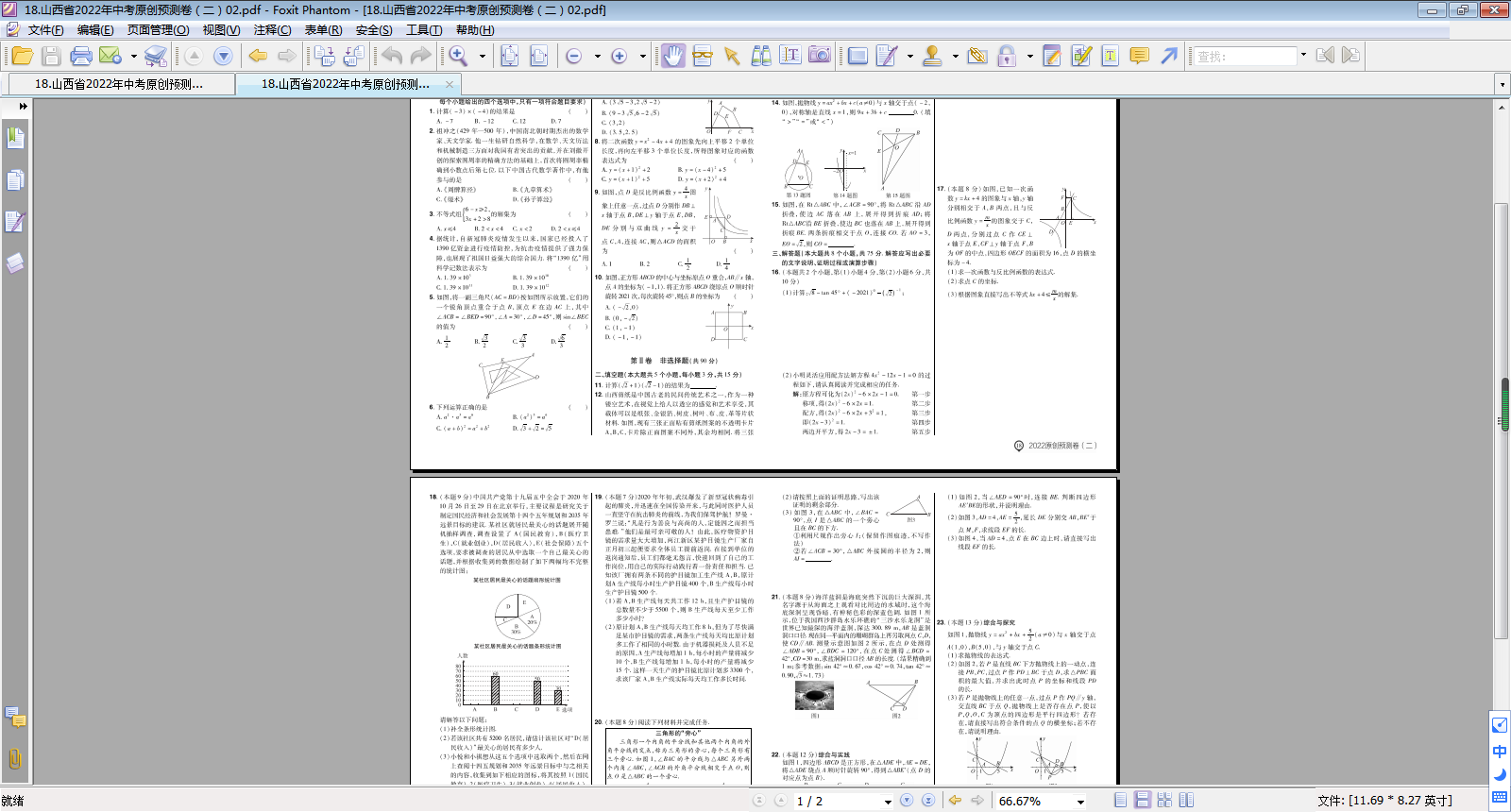This screenshot has height=812, width=1511.
Task: Expand the zoom tool dropdown arrow
Action: (x=483, y=57)
